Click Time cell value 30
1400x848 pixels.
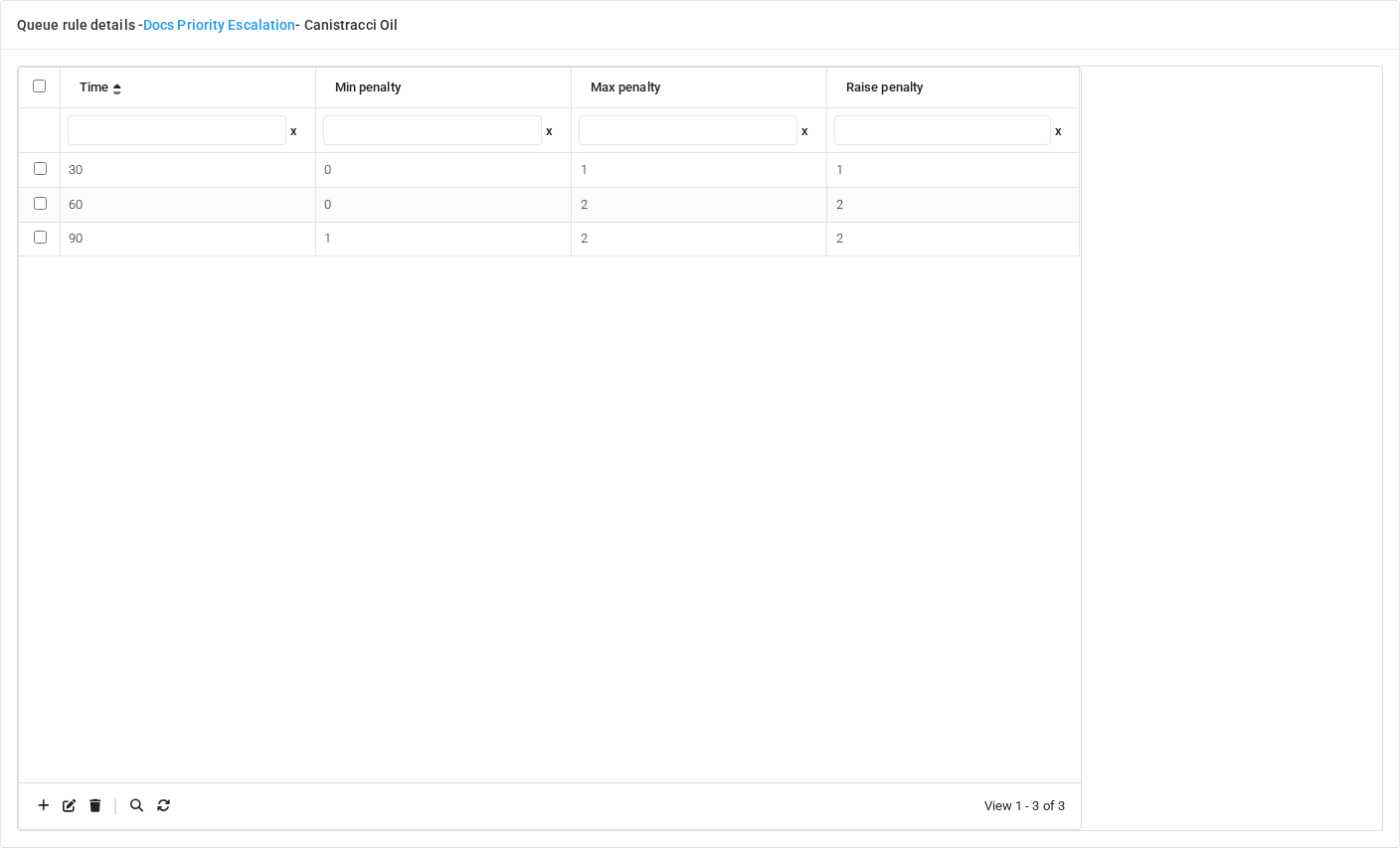188,170
